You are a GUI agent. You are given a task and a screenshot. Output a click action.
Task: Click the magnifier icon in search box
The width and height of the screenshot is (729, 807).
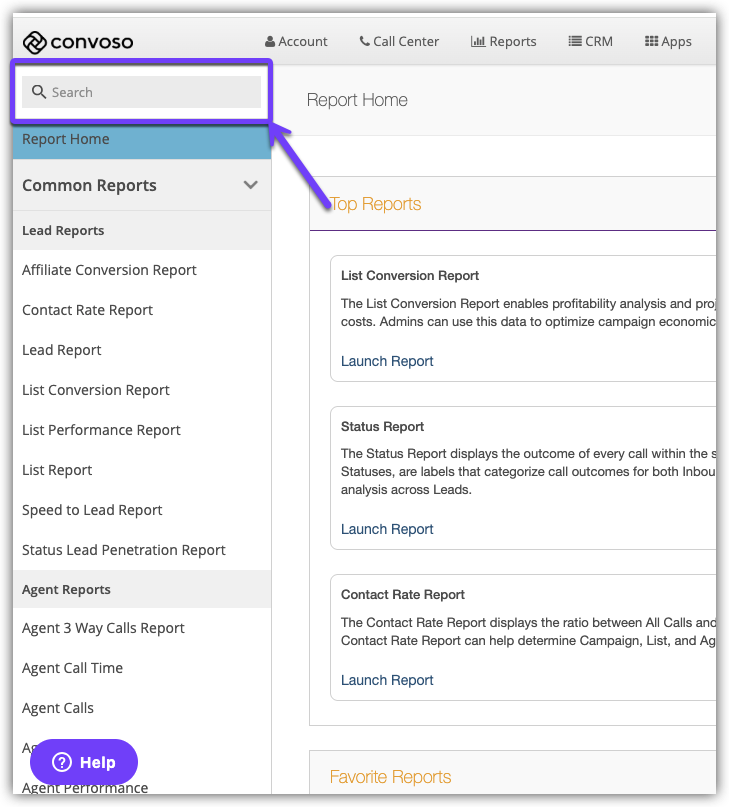click(x=39, y=92)
